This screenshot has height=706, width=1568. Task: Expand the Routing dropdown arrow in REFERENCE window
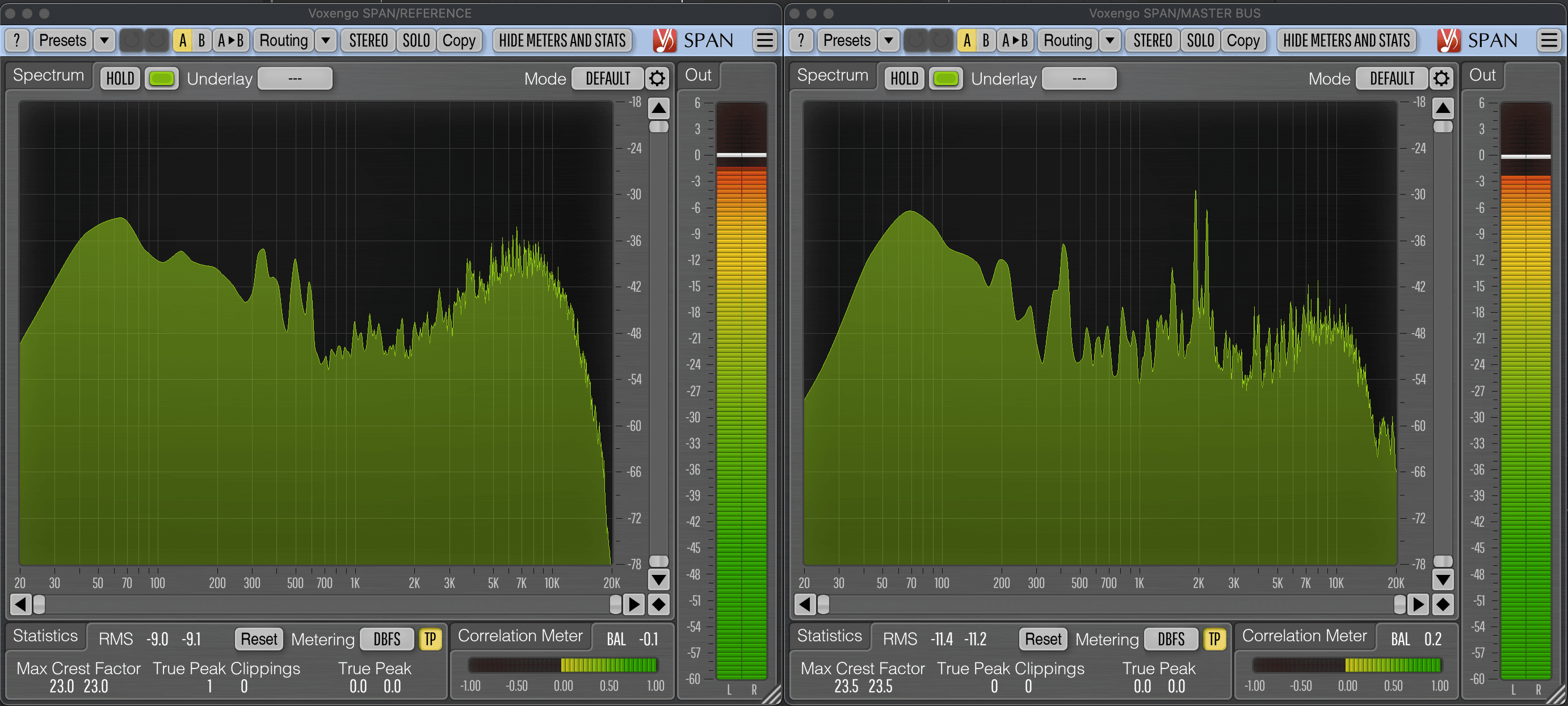(x=326, y=41)
